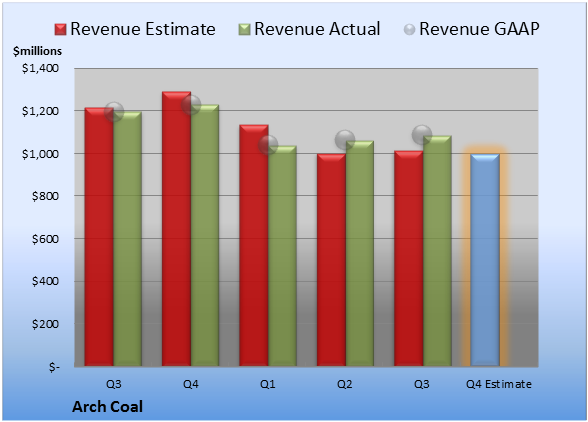
Task: Click the '$200' y-axis label
Action: tap(45, 324)
